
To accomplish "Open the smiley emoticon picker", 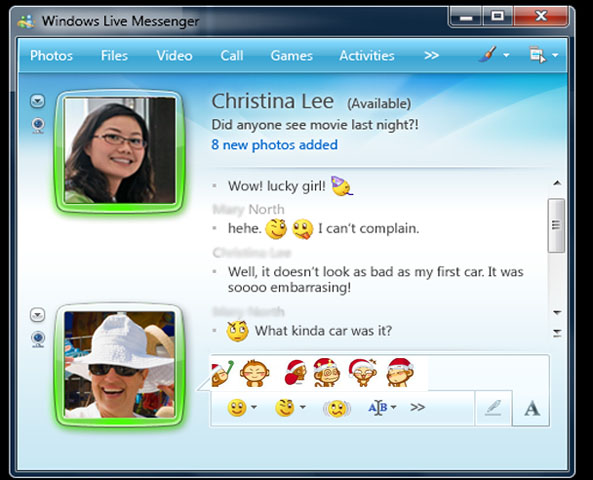I will (x=237, y=408).
